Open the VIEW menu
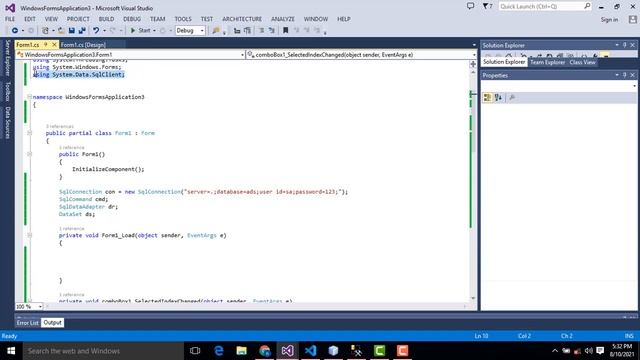Image resolution: width=640 pixels, height=360 pixels. click(51, 19)
